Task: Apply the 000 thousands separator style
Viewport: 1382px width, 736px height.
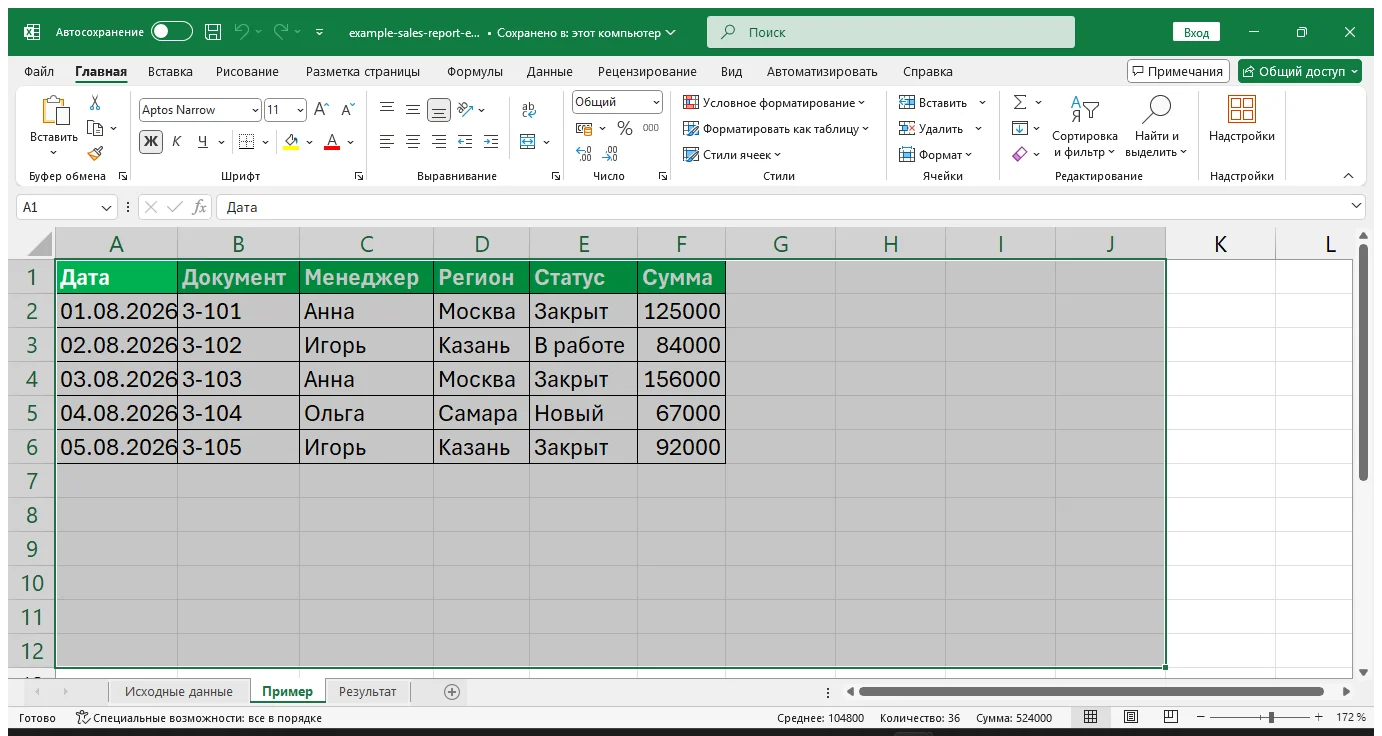Action: [651, 128]
